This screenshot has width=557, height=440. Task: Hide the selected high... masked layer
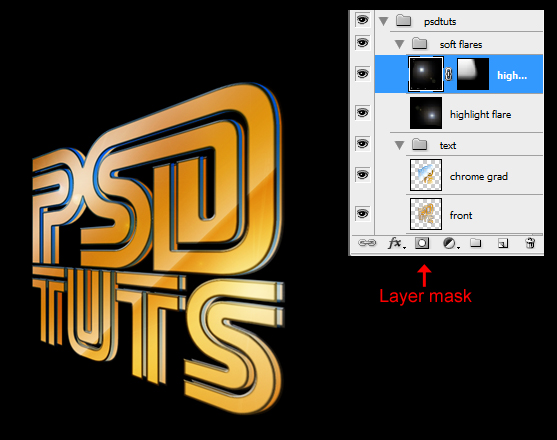pos(362,74)
